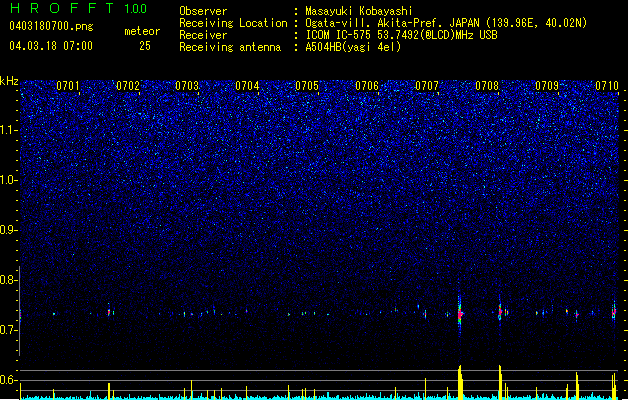Click the 0.8 kHz frequency axis label
Image resolution: width=629 pixels, height=400 pixels.
point(8,280)
